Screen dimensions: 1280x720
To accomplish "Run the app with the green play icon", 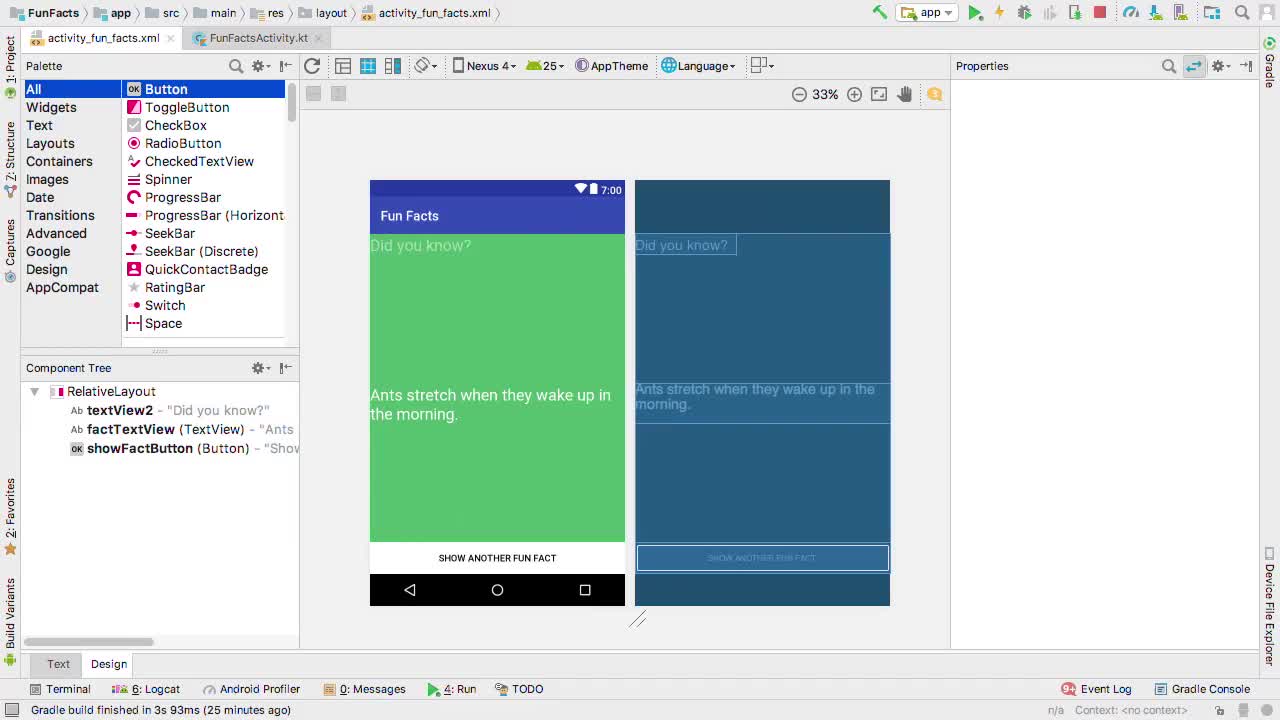I will 975,12.
